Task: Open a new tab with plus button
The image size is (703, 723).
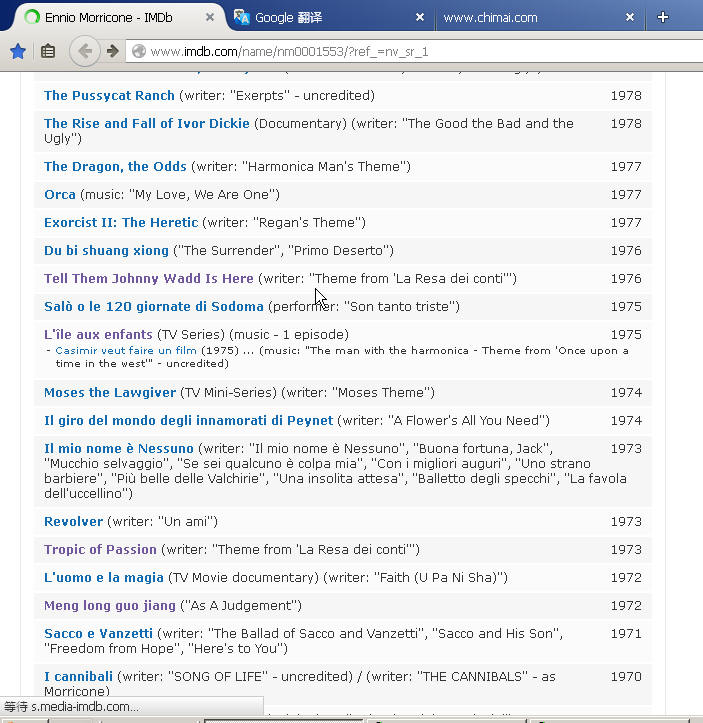Action: click(662, 18)
